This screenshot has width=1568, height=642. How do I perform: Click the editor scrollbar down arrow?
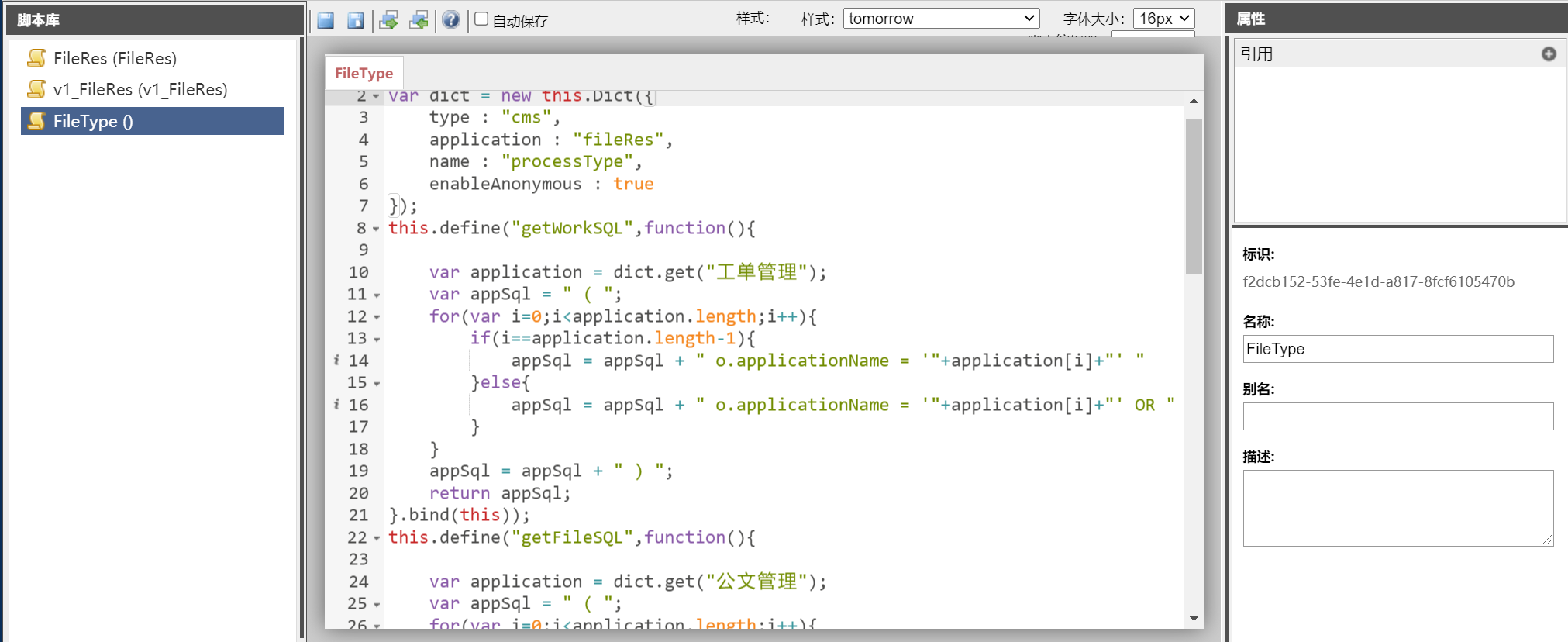[x=1194, y=618]
